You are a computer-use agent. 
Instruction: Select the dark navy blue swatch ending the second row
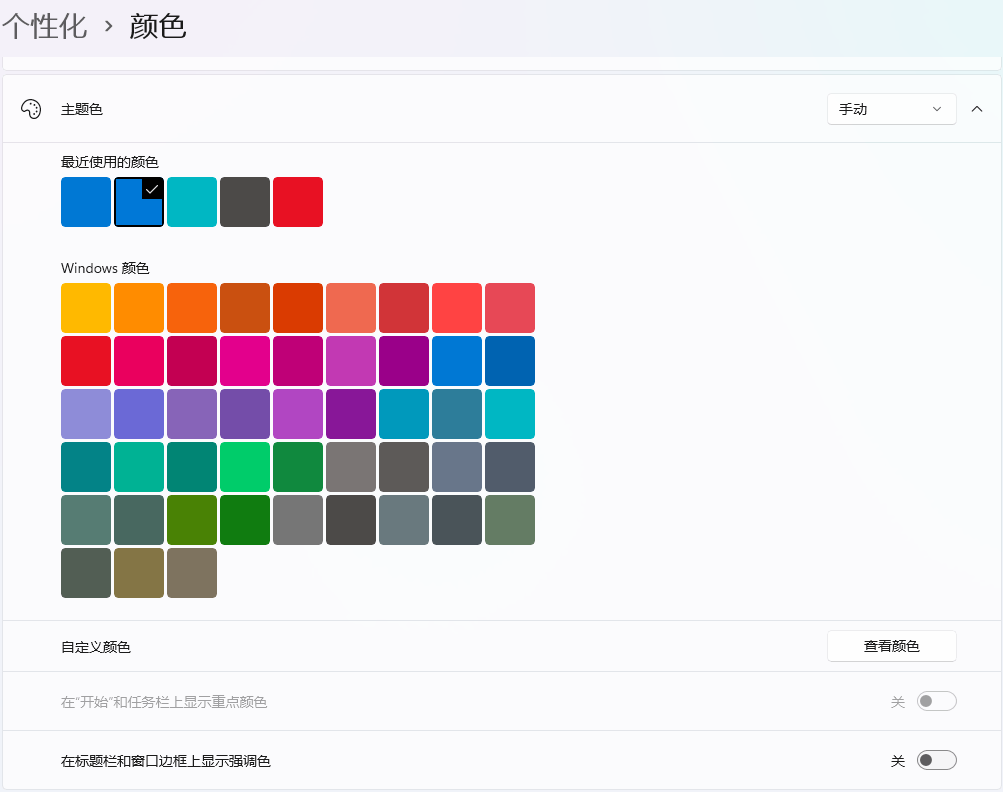click(510, 361)
